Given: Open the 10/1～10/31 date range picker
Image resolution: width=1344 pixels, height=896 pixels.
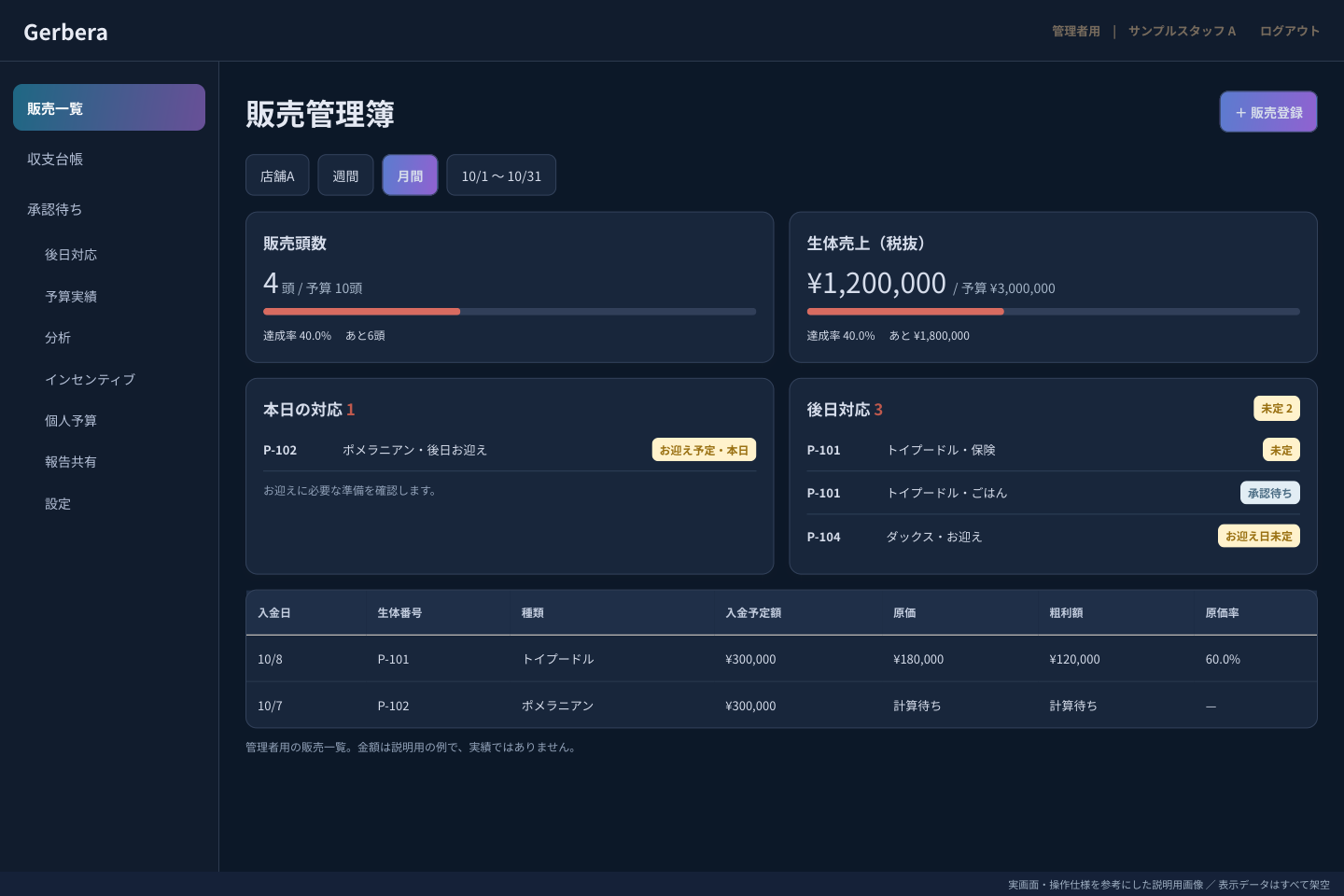Looking at the screenshot, I should [501, 175].
